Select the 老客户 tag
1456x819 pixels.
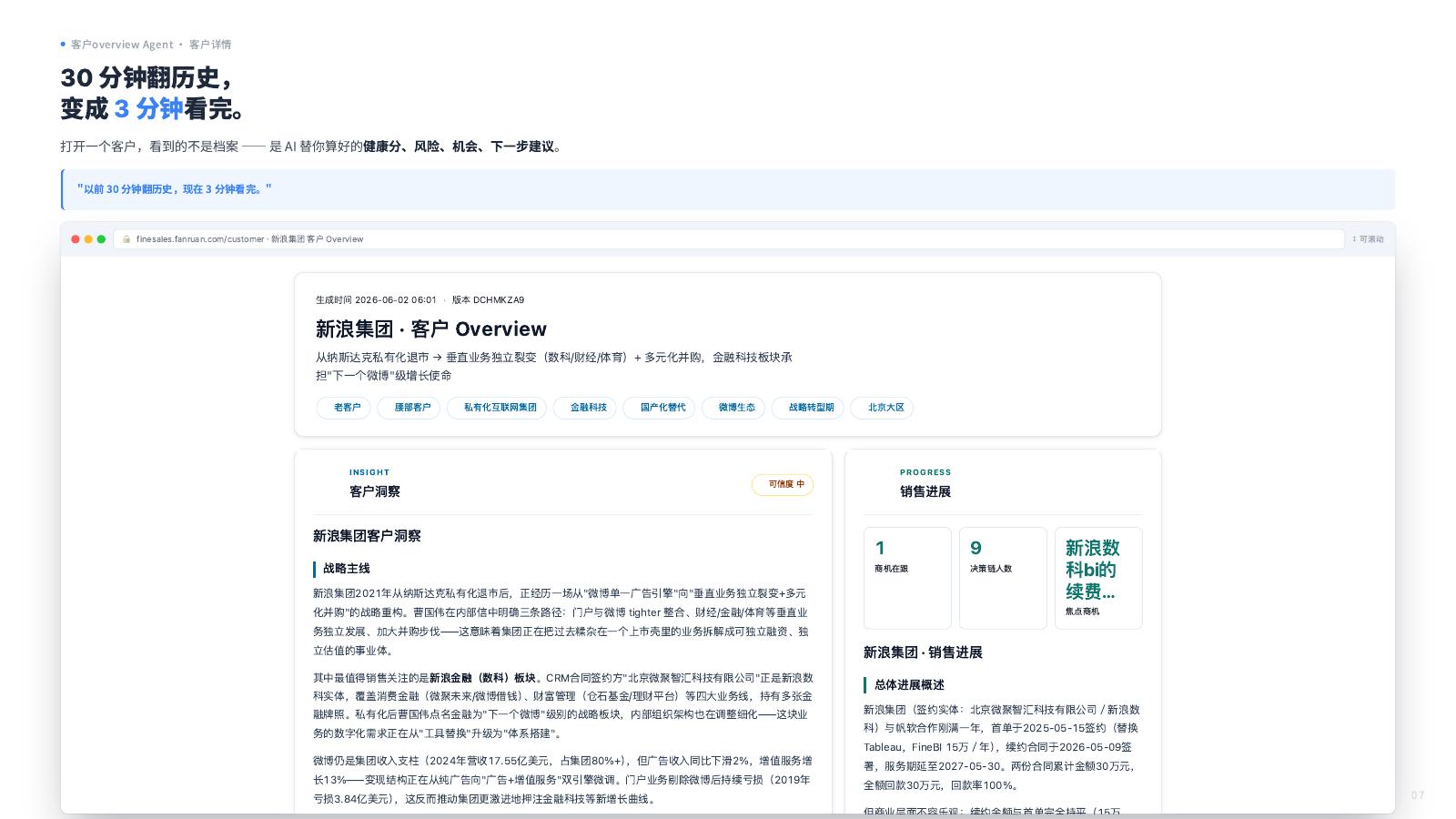click(344, 408)
